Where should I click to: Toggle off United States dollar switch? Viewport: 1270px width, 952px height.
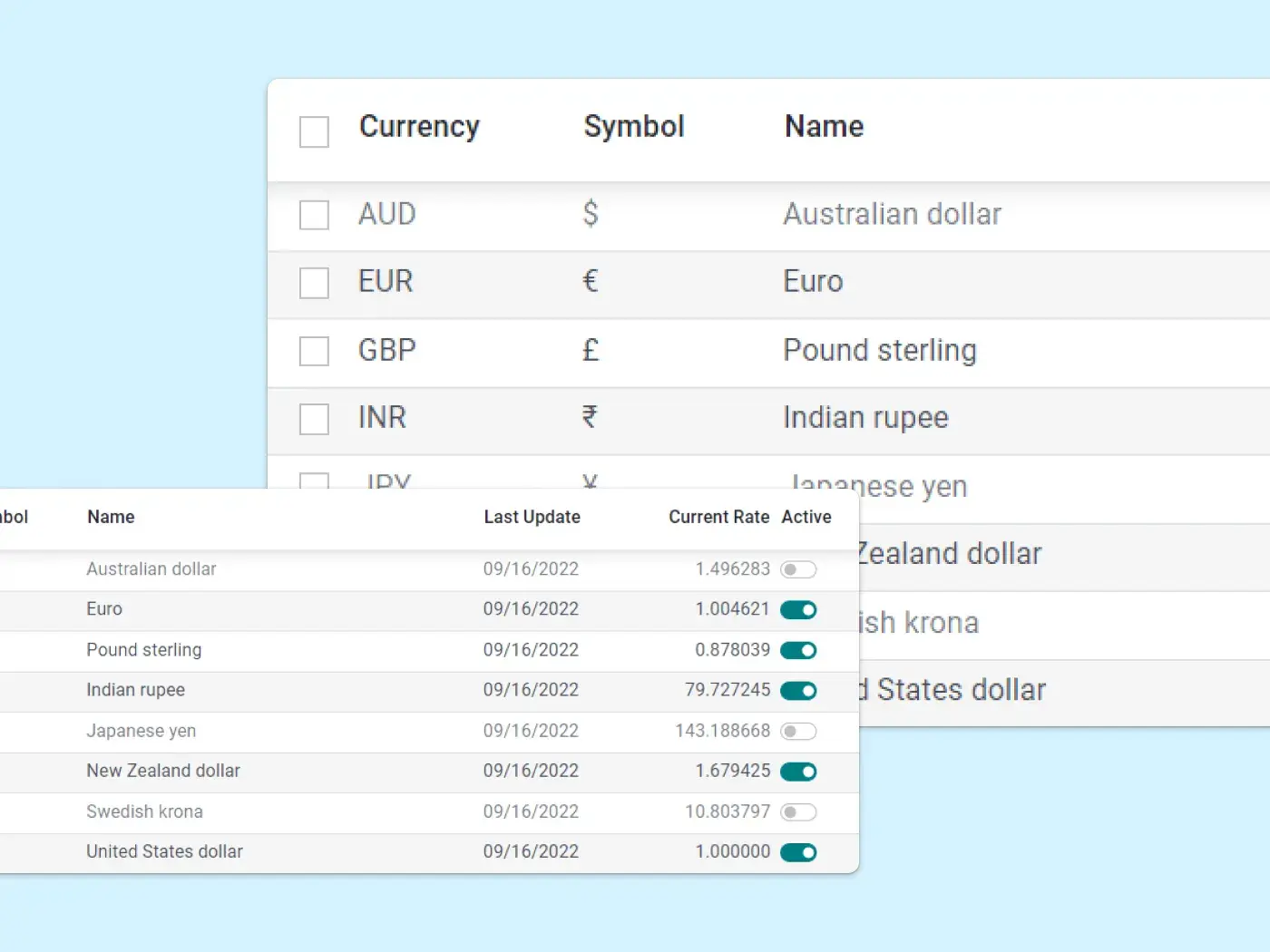point(798,852)
